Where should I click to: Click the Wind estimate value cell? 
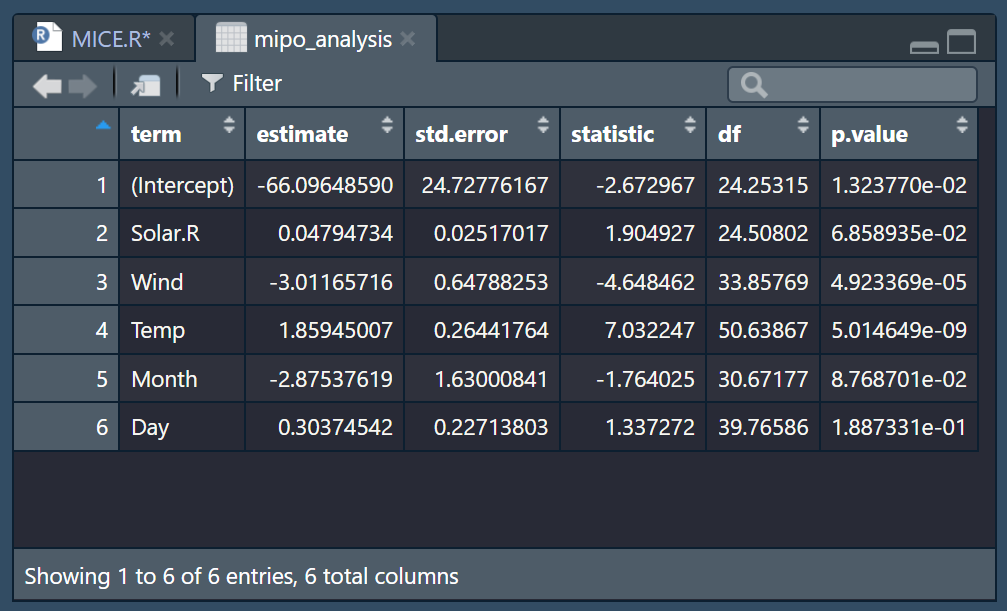tap(331, 282)
